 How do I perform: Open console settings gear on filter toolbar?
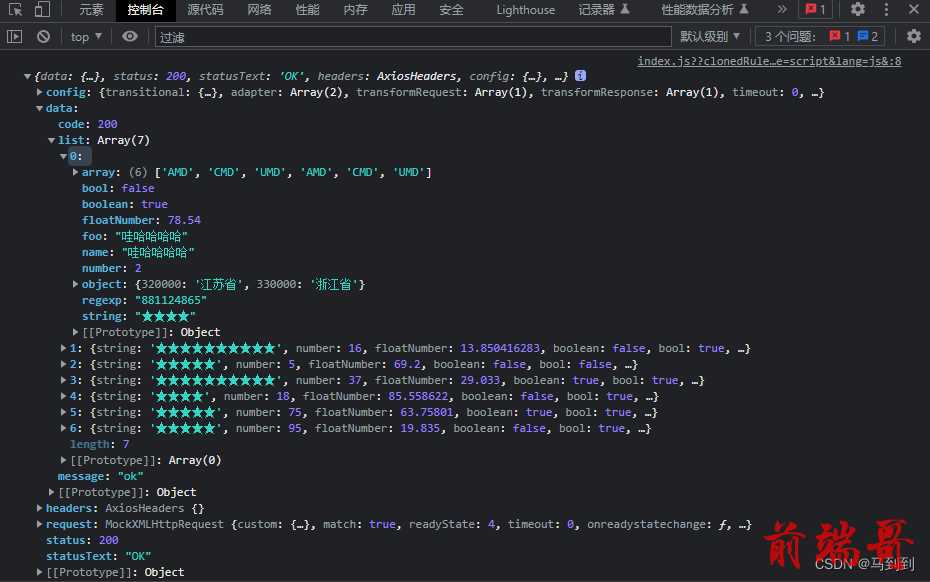[914, 37]
